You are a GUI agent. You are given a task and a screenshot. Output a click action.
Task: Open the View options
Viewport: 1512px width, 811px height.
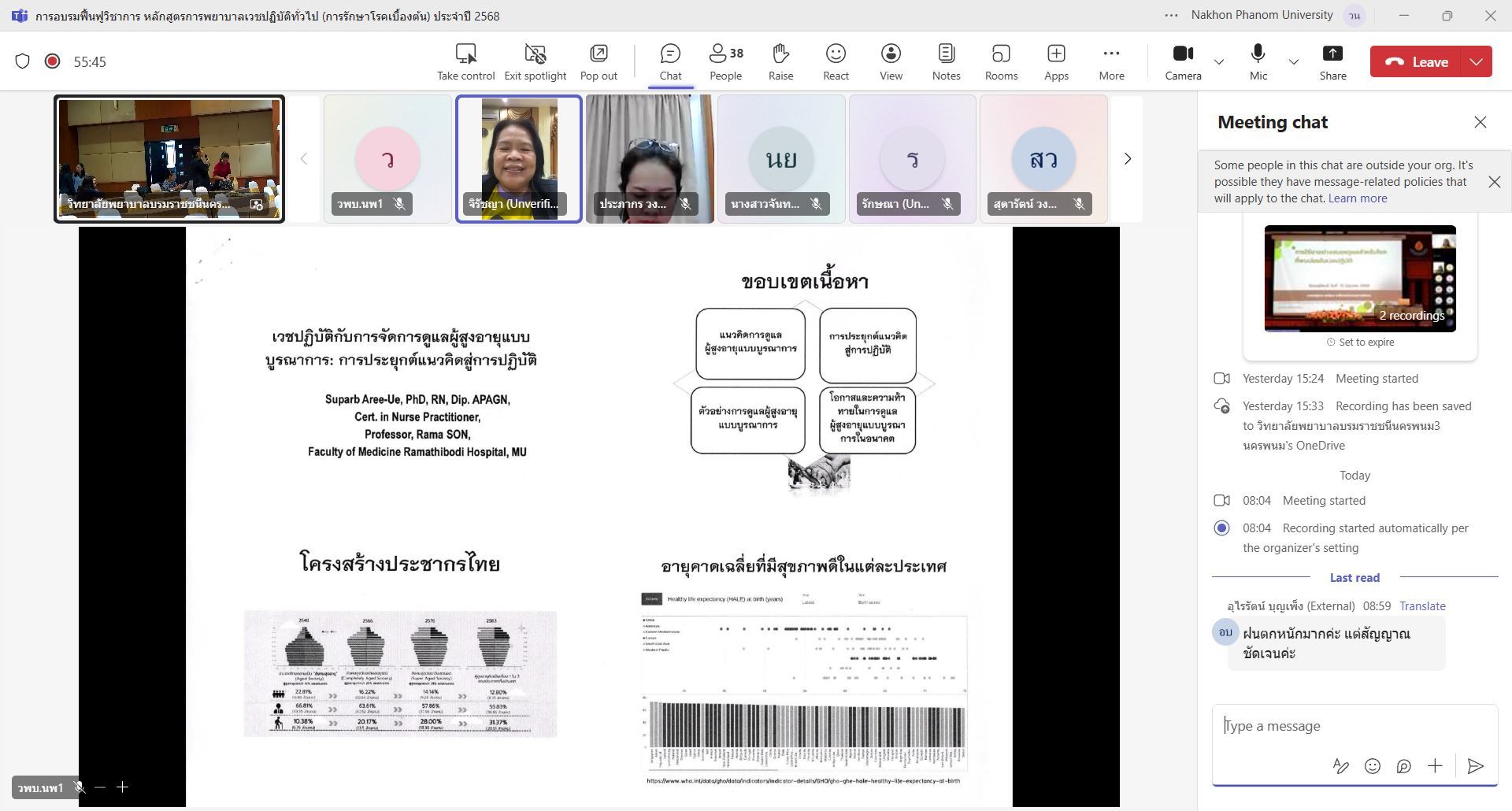coord(891,61)
